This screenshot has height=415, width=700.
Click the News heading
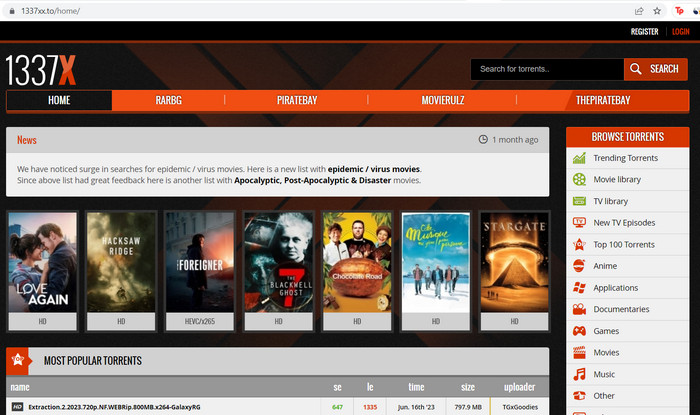click(x=27, y=140)
